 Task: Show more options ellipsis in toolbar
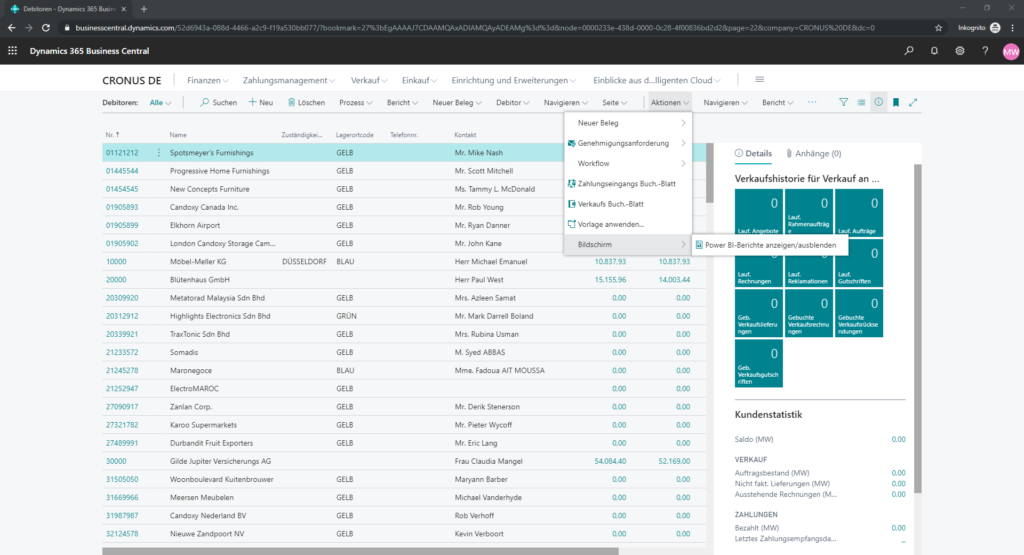812,103
